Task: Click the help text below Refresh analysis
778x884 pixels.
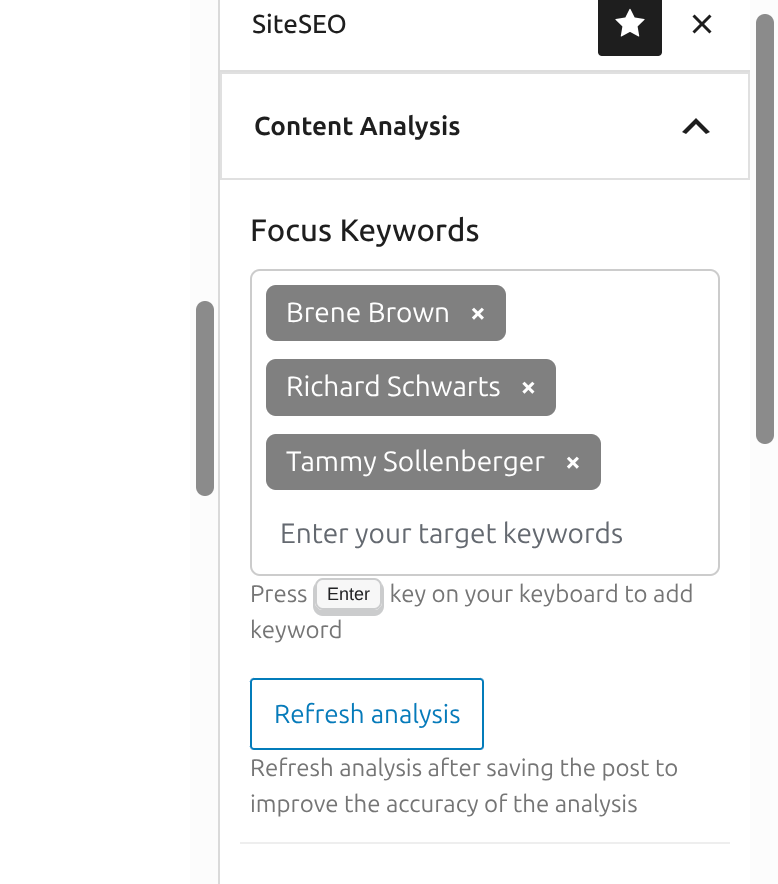Action: coord(463,786)
